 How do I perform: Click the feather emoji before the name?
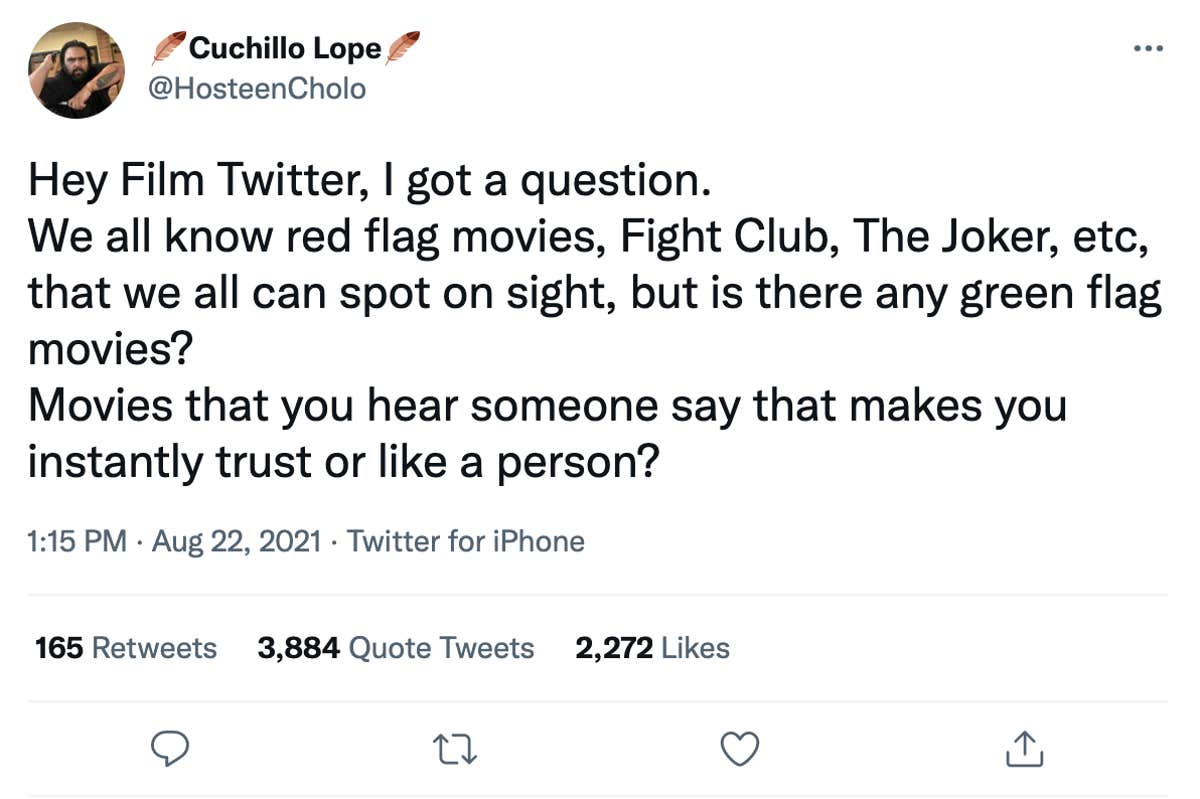pos(168,47)
